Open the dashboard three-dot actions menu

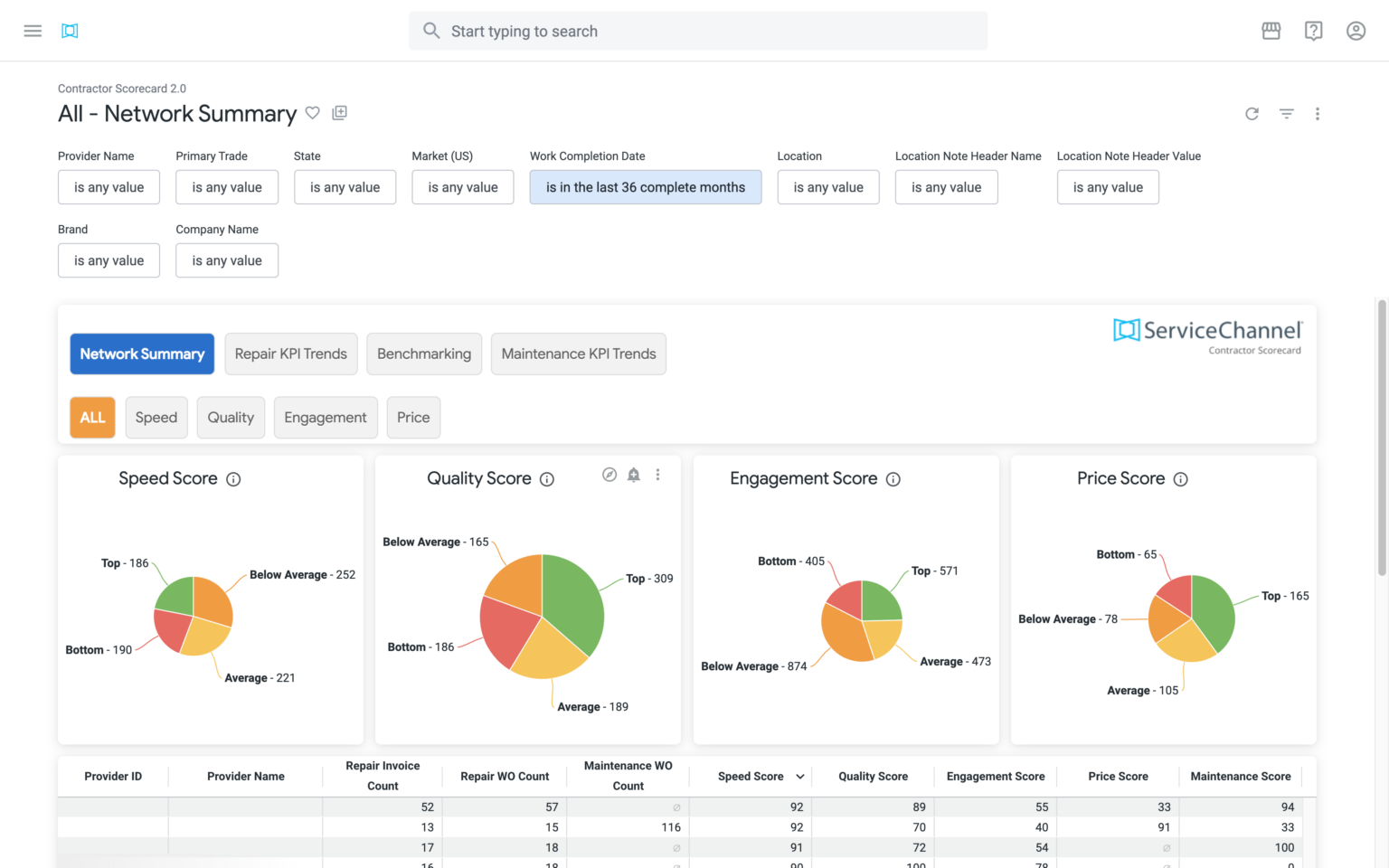(x=1318, y=114)
